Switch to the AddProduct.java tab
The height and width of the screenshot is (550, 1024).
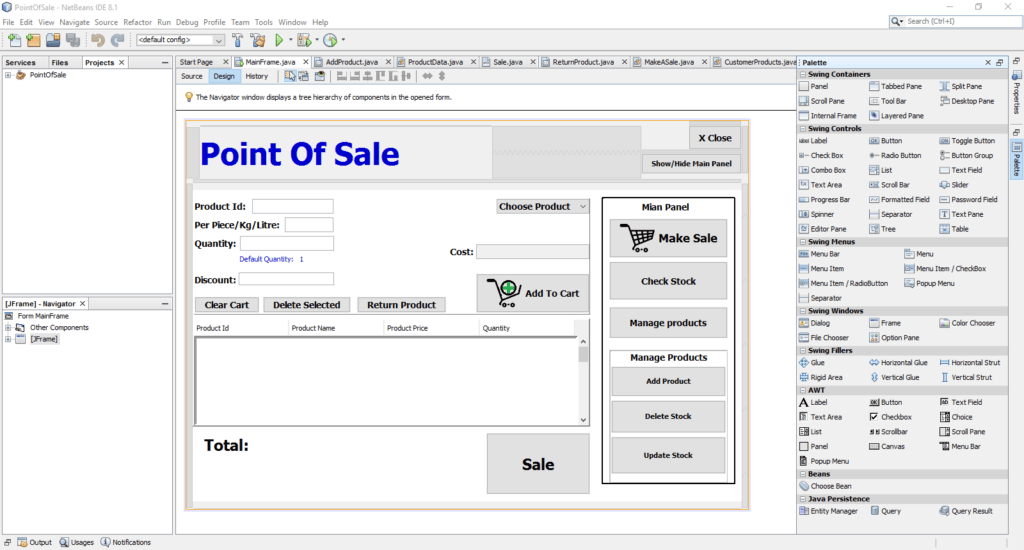(x=352, y=62)
